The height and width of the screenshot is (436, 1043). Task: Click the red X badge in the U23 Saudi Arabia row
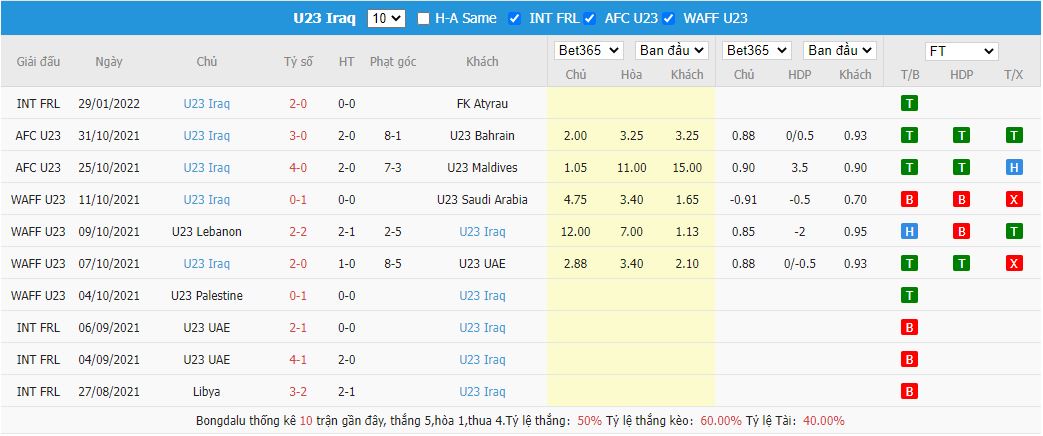tap(1012, 199)
